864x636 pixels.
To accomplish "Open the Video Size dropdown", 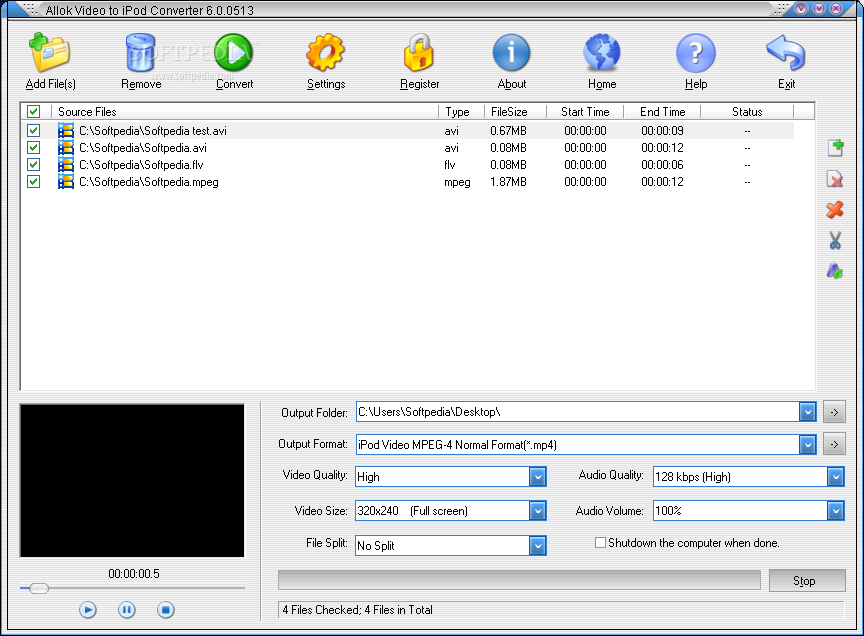I will 537,511.
